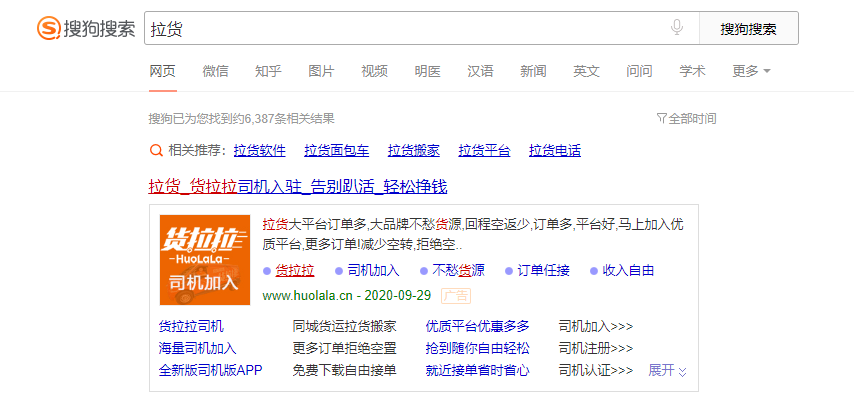
Task: Click the 搜狗搜索 search button
Action: (x=748, y=28)
